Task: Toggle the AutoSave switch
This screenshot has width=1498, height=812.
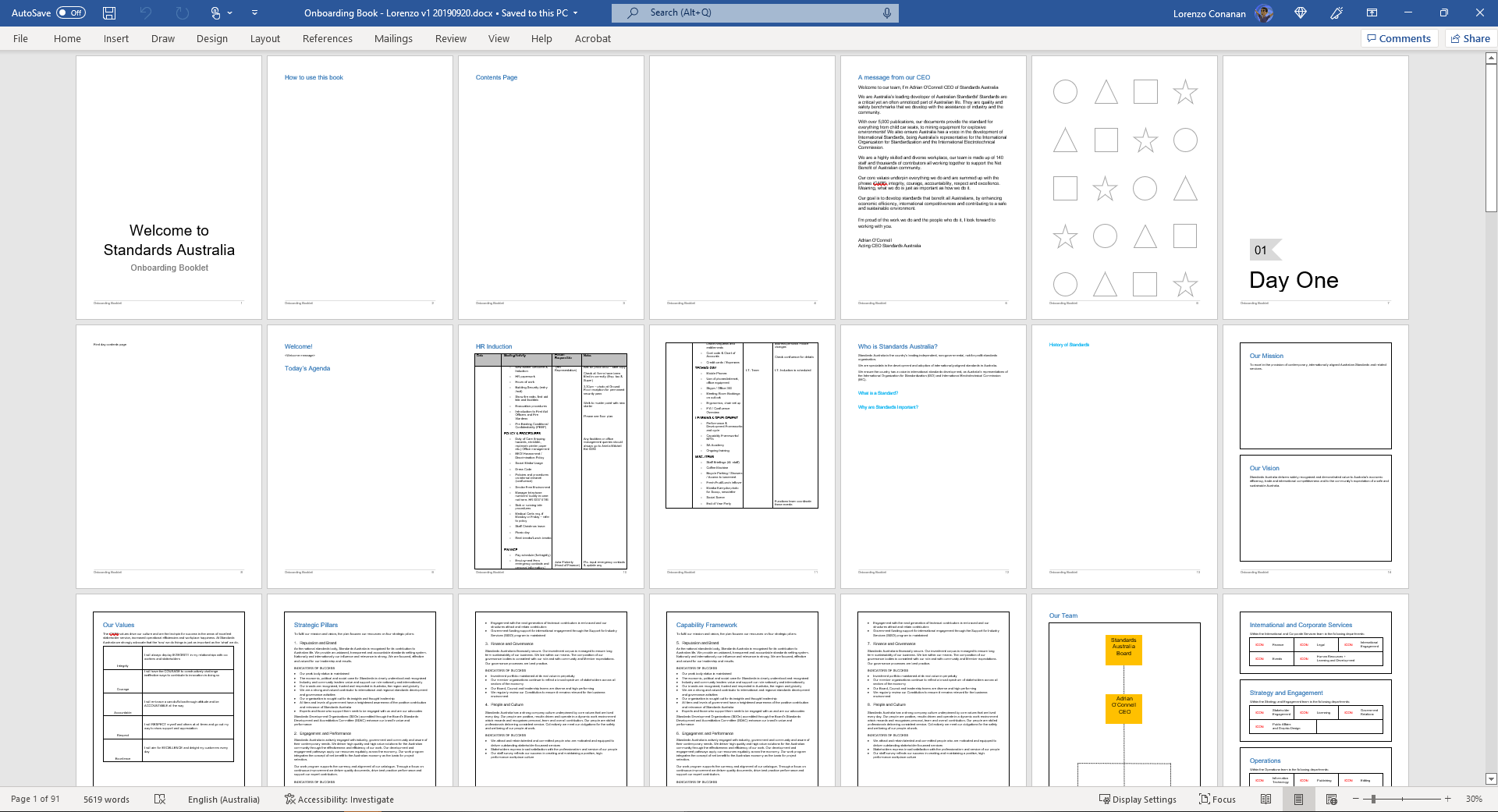Action: [x=71, y=12]
